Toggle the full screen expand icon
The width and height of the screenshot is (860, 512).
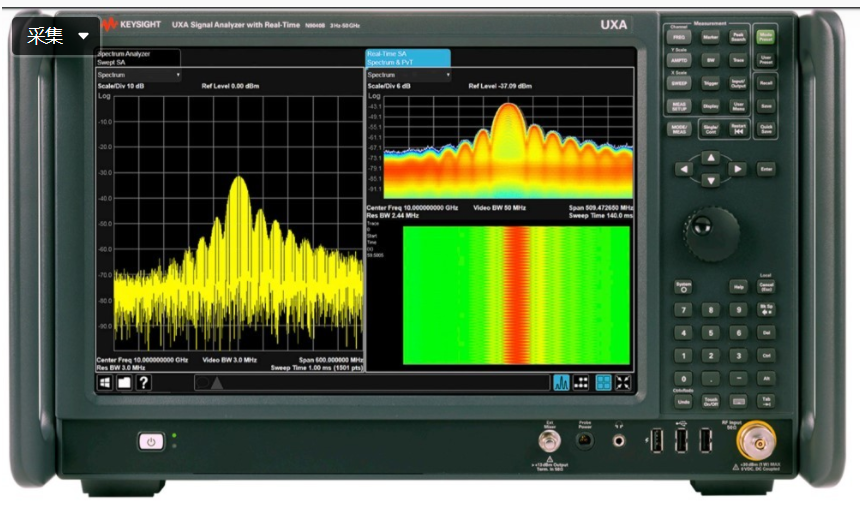point(623,383)
